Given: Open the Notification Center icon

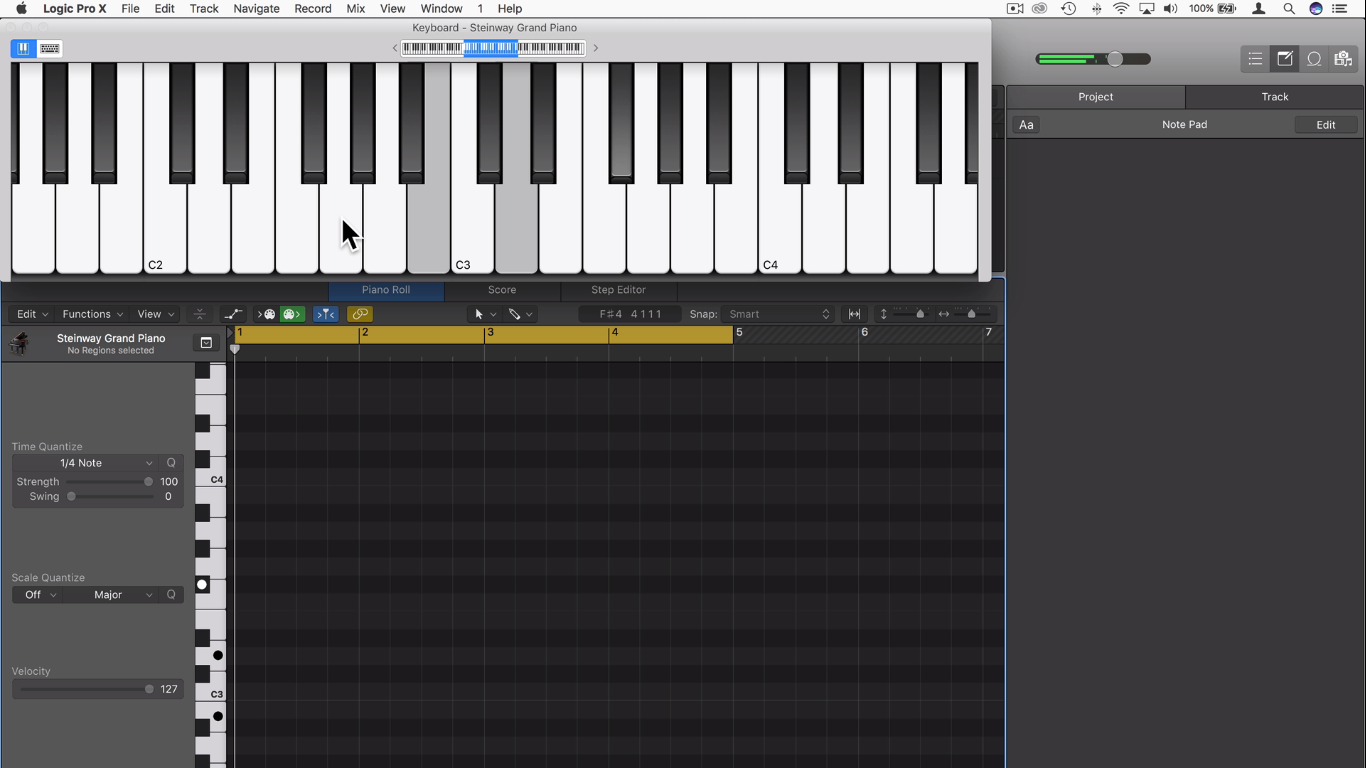Looking at the screenshot, I should pyautogui.click(x=1341, y=9).
